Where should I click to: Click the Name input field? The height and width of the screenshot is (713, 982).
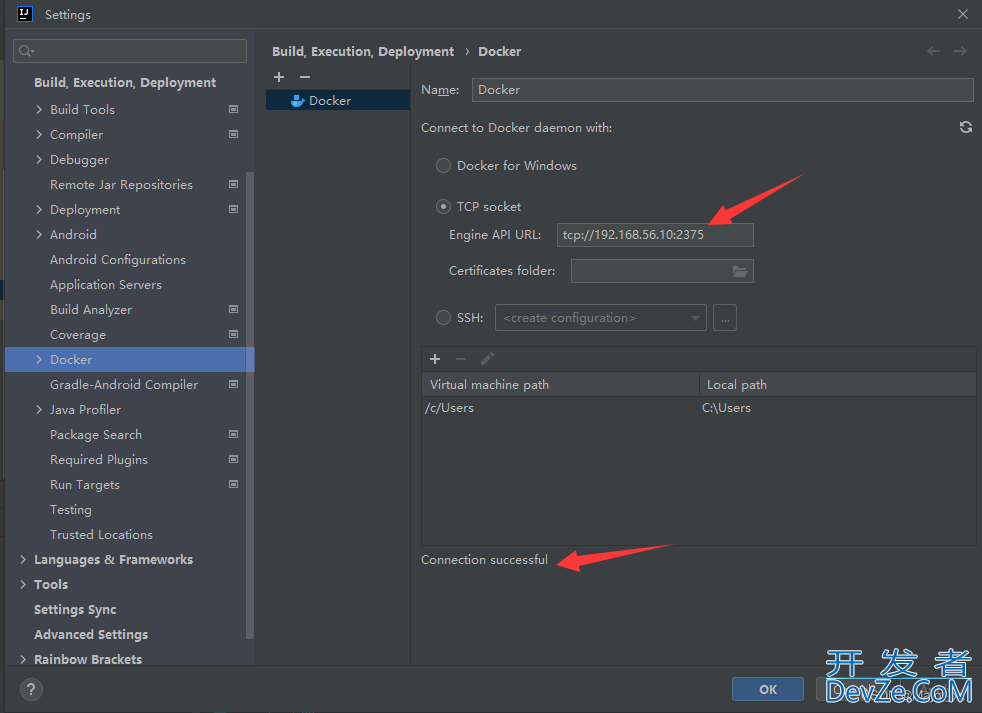[723, 90]
